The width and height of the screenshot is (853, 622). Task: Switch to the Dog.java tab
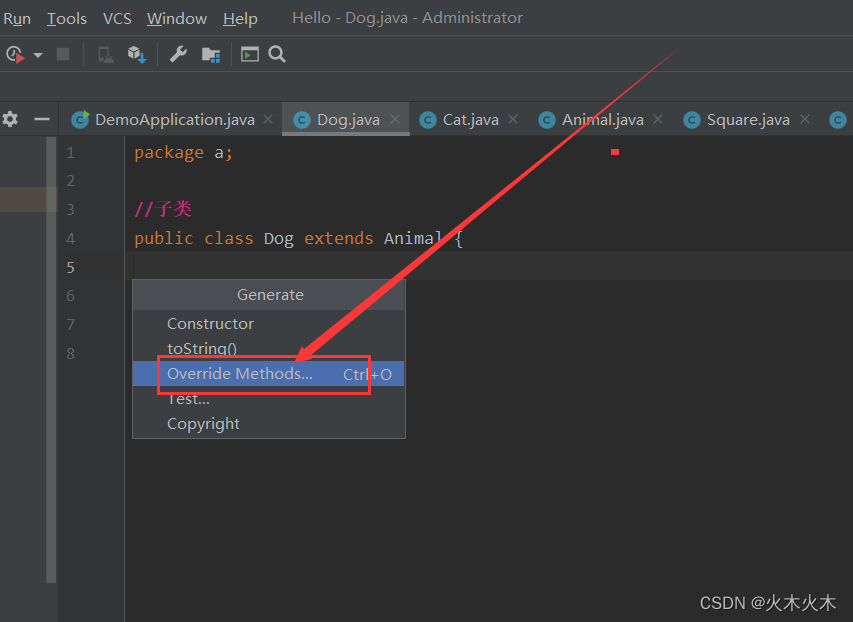click(x=348, y=119)
